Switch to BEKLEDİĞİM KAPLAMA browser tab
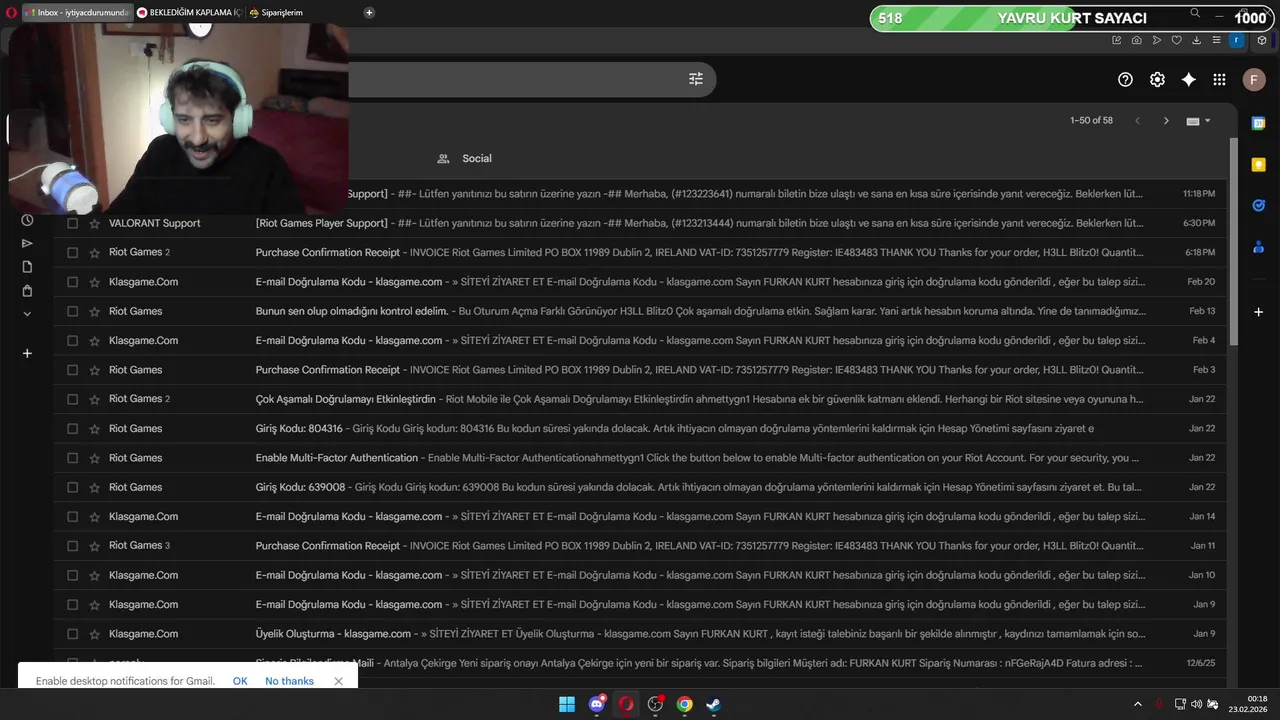 pyautogui.click(x=189, y=13)
